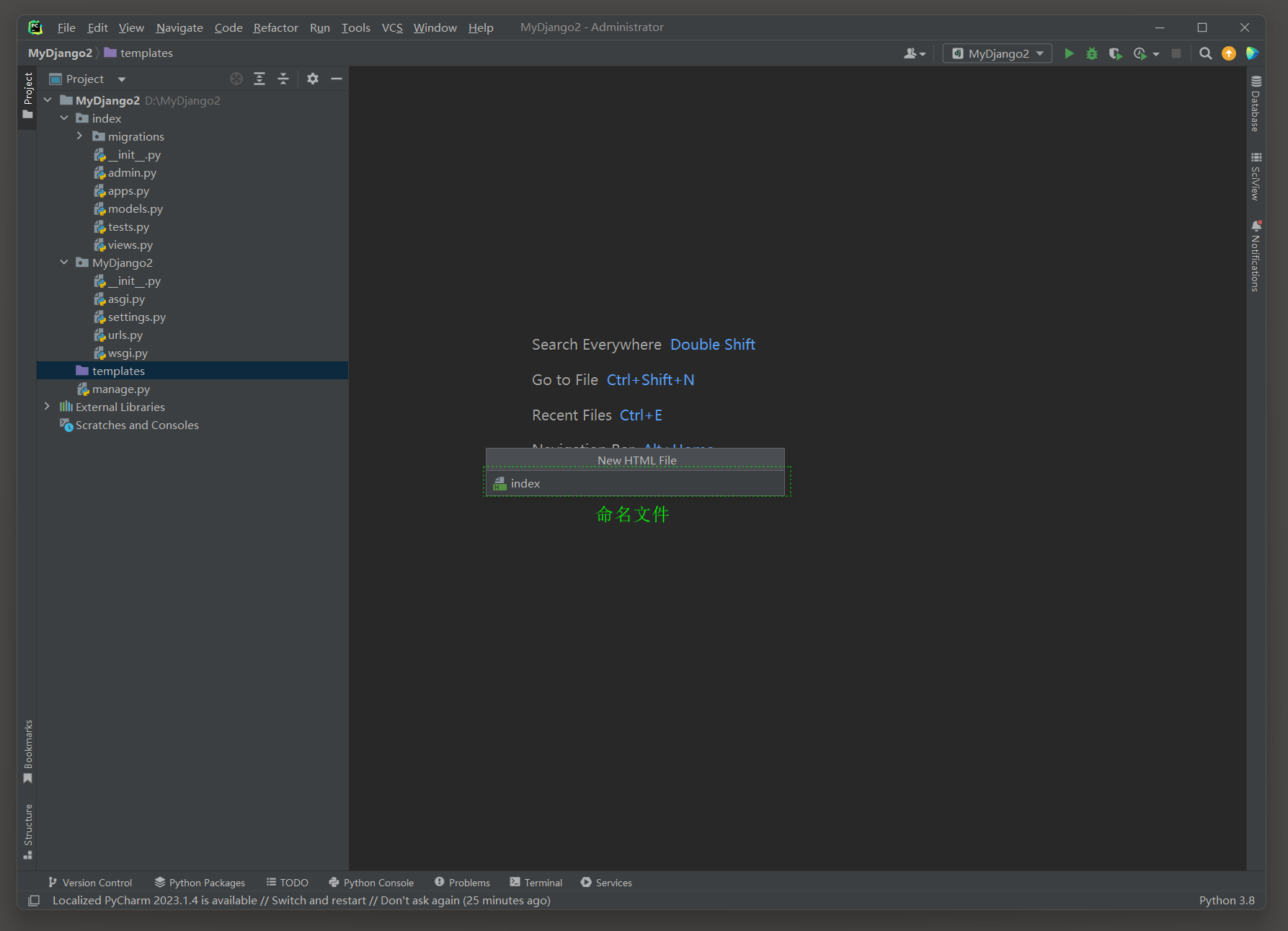Image resolution: width=1288 pixels, height=931 pixels.
Task: Click MyDjango2 breadcrumb in navigation bar
Action: click(60, 53)
